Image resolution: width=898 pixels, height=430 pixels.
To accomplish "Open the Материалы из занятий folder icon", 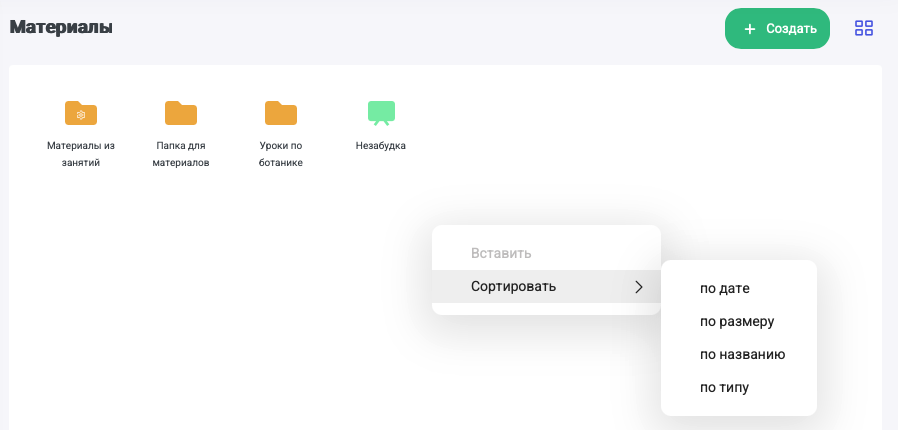I will (x=81, y=113).
